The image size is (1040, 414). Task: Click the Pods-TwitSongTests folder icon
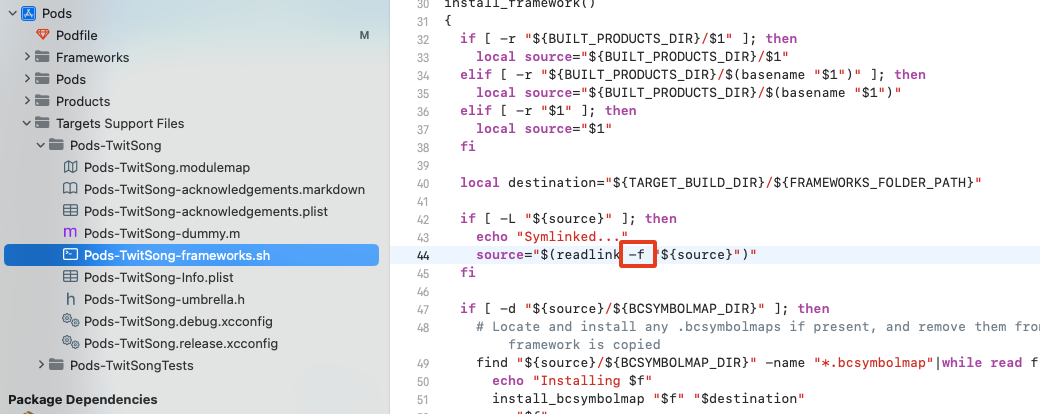57,365
